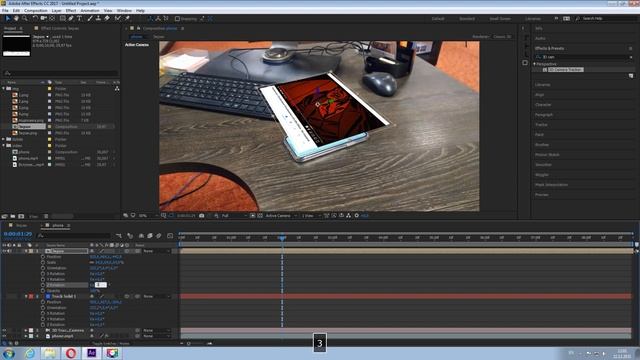The height and width of the screenshot is (360, 640).
Task: Expand the Paragraph panel
Action: (x=544, y=115)
